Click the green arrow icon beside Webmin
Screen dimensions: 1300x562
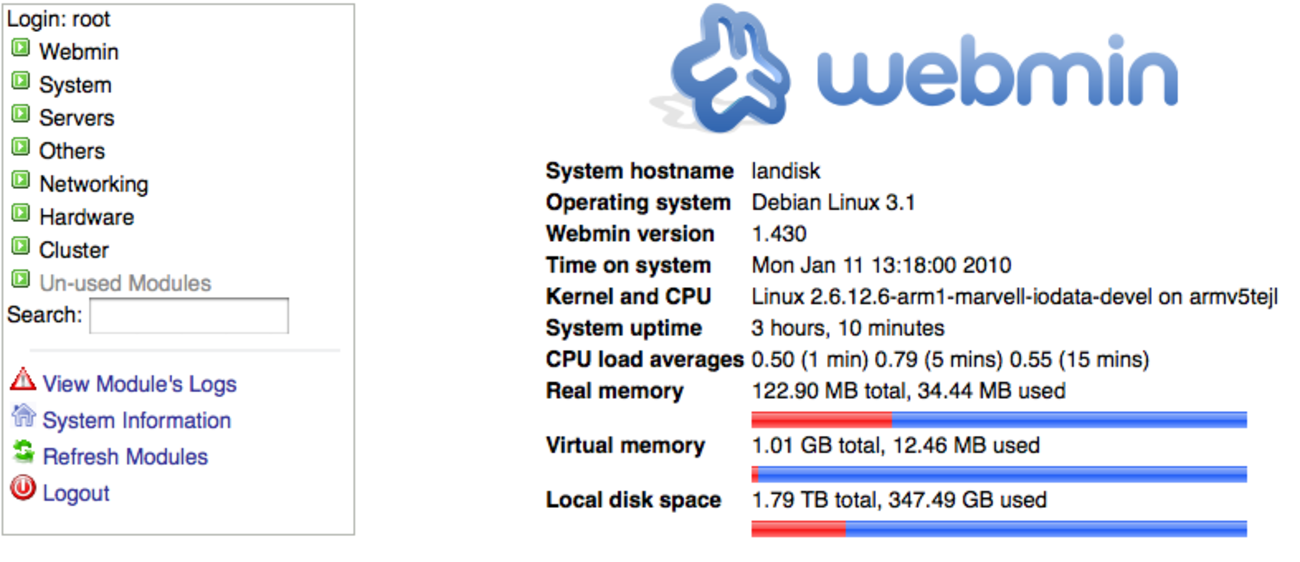point(20,48)
